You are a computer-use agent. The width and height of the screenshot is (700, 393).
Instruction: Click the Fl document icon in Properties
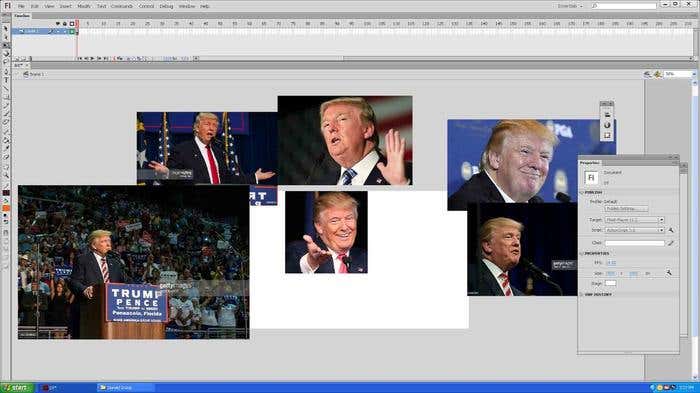[x=591, y=178]
